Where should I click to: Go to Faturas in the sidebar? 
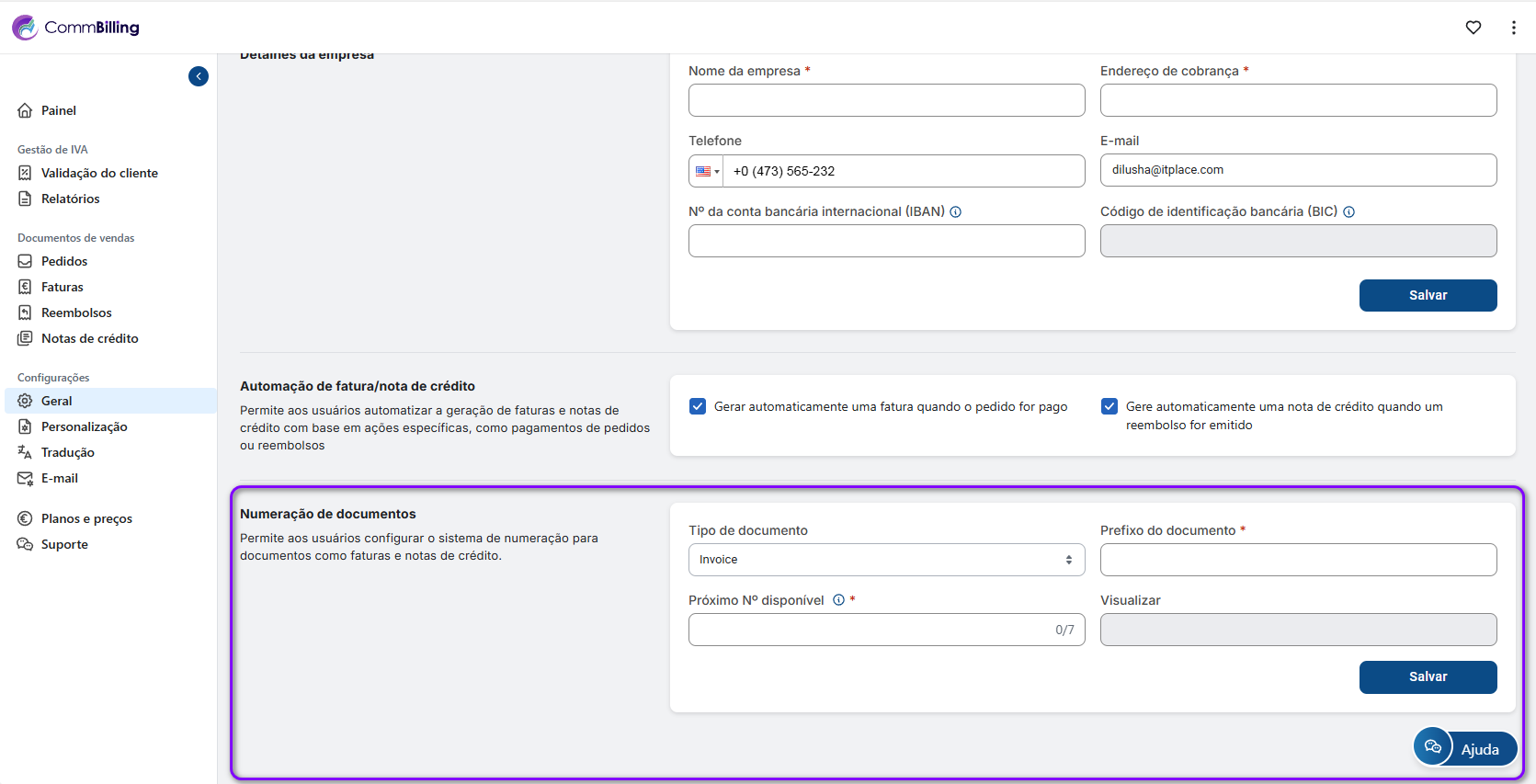click(x=62, y=287)
